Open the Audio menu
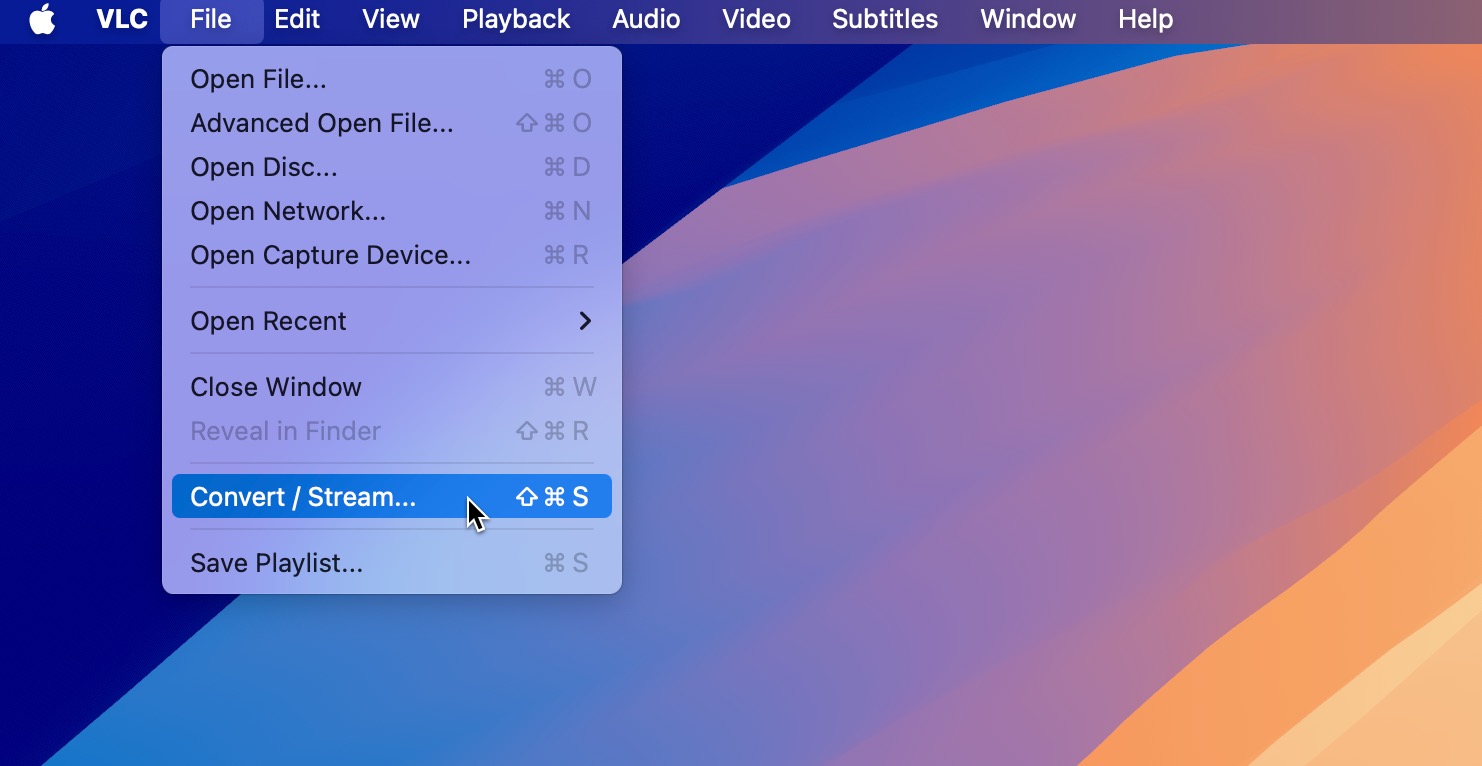This screenshot has width=1482, height=766. pyautogui.click(x=646, y=20)
